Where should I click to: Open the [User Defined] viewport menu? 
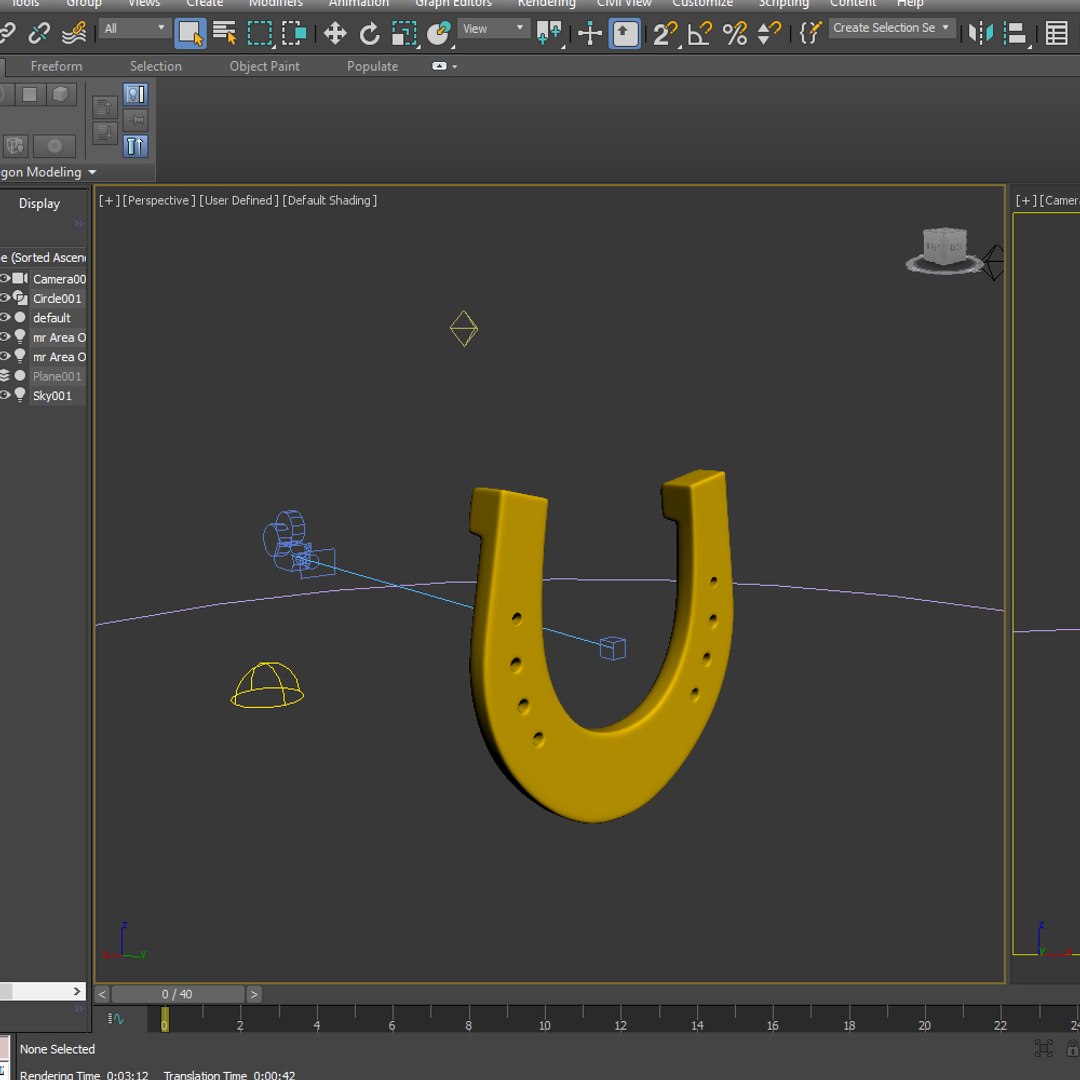point(239,200)
